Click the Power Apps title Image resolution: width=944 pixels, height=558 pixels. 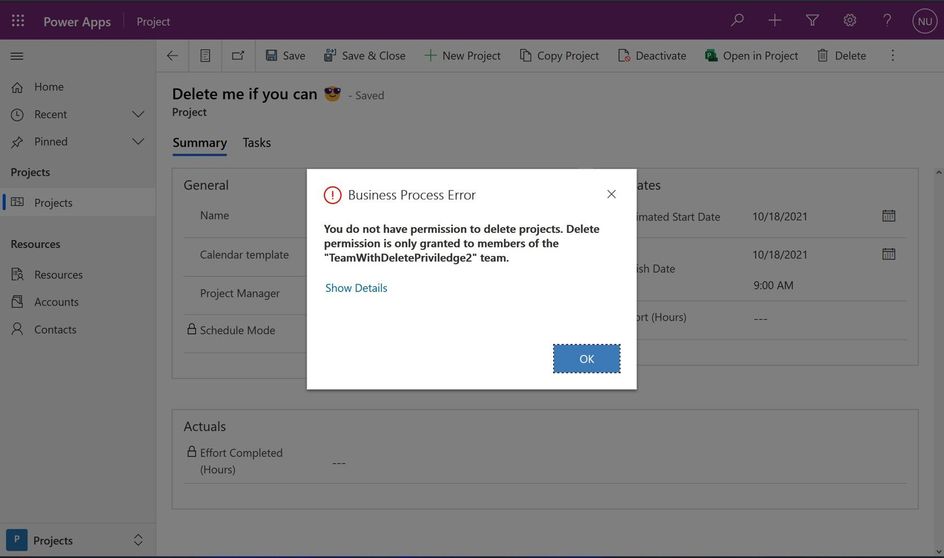(77, 22)
